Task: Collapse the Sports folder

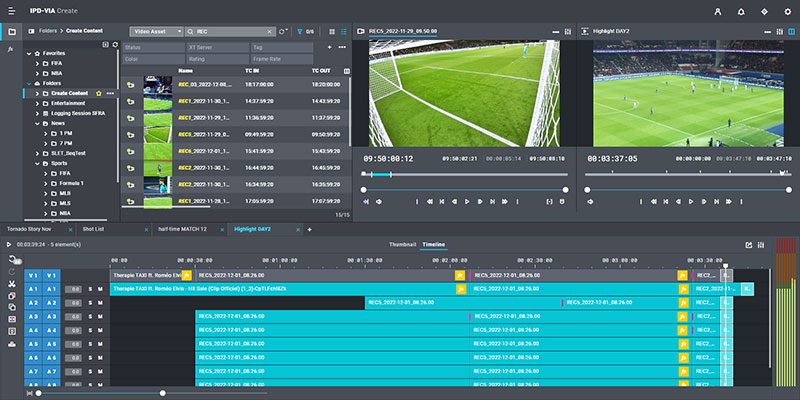Action: (x=37, y=163)
